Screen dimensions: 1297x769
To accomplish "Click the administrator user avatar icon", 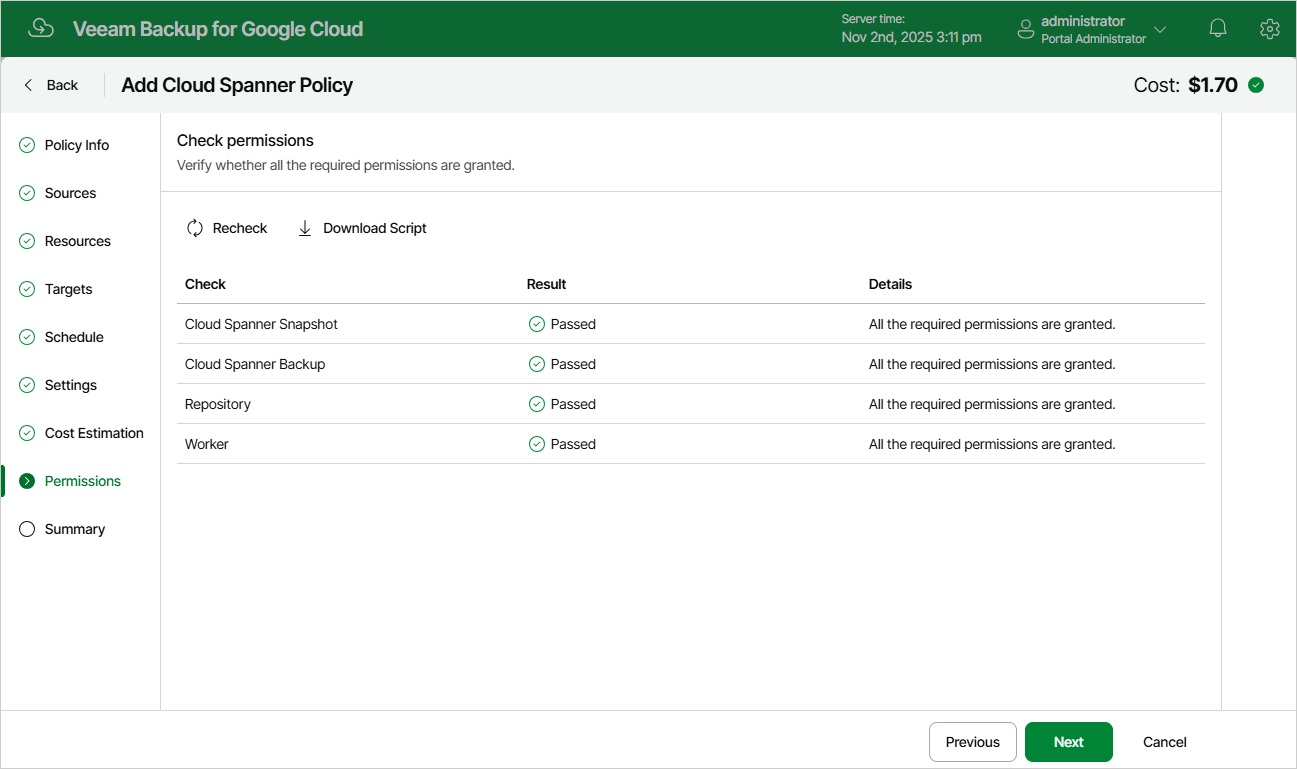I will coord(1025,29).
